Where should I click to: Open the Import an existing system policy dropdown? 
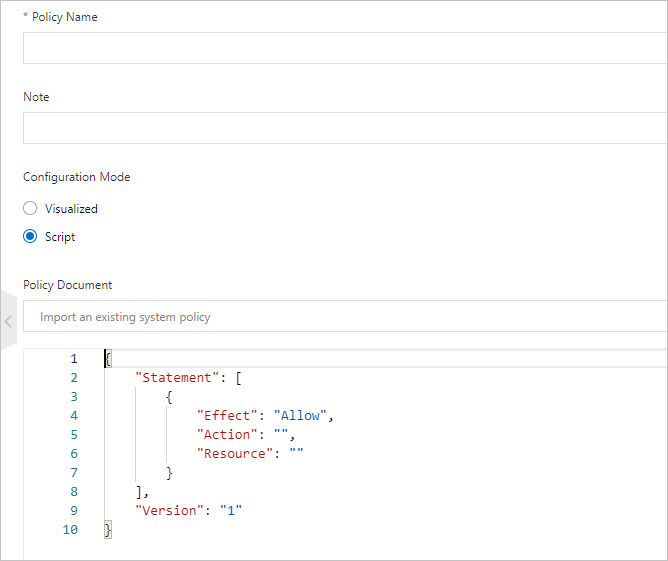coord(345,316)
